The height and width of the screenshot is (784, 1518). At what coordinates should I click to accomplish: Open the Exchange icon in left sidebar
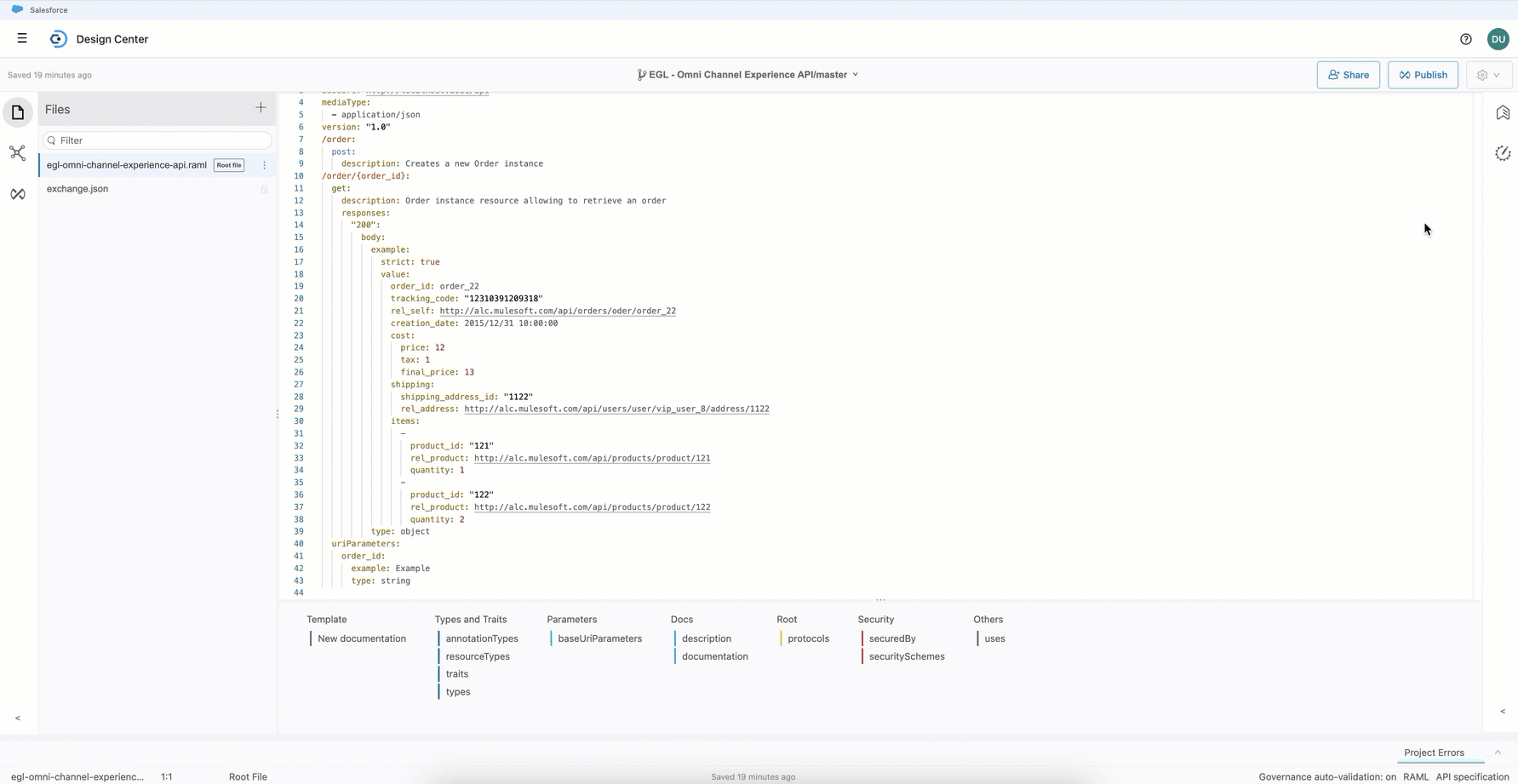pos(18,194)
